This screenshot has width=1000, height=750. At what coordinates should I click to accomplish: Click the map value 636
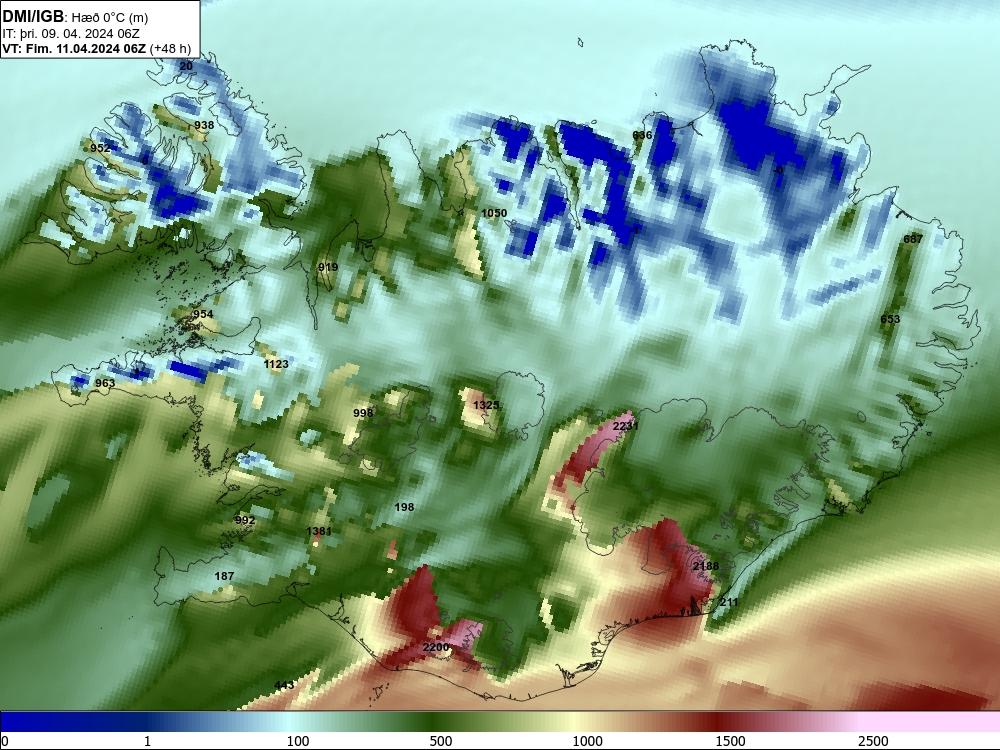pyautogui.click(x=642, y=135)
